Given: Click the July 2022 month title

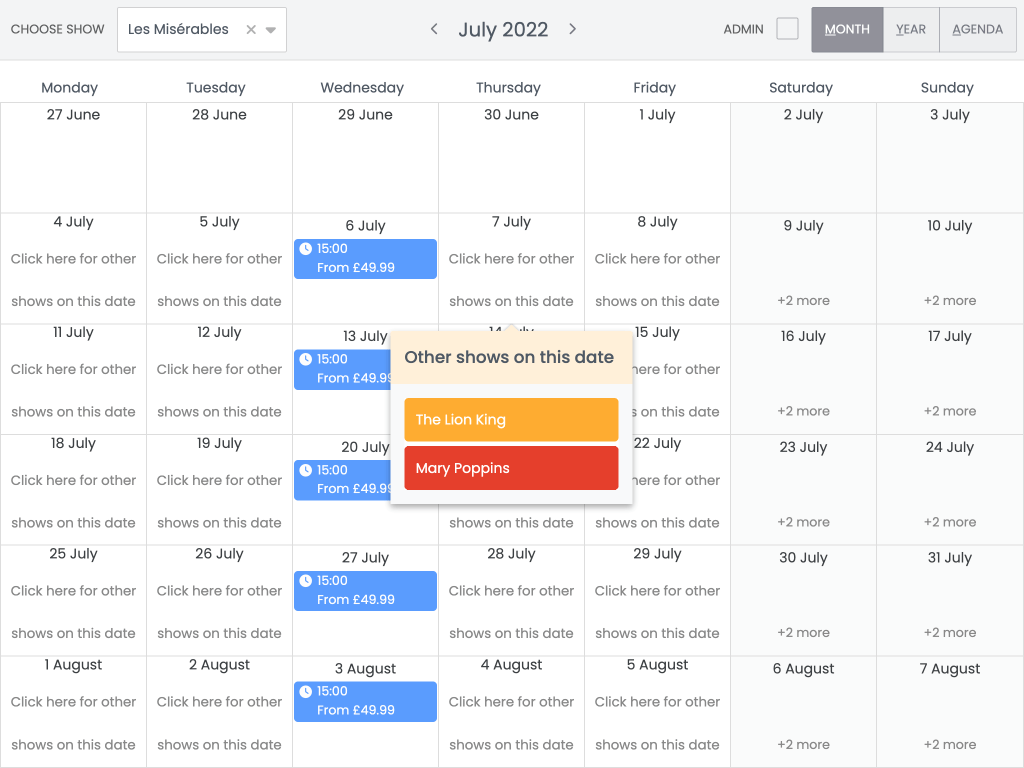Looking at the screenshot, I should coord(503,29).
